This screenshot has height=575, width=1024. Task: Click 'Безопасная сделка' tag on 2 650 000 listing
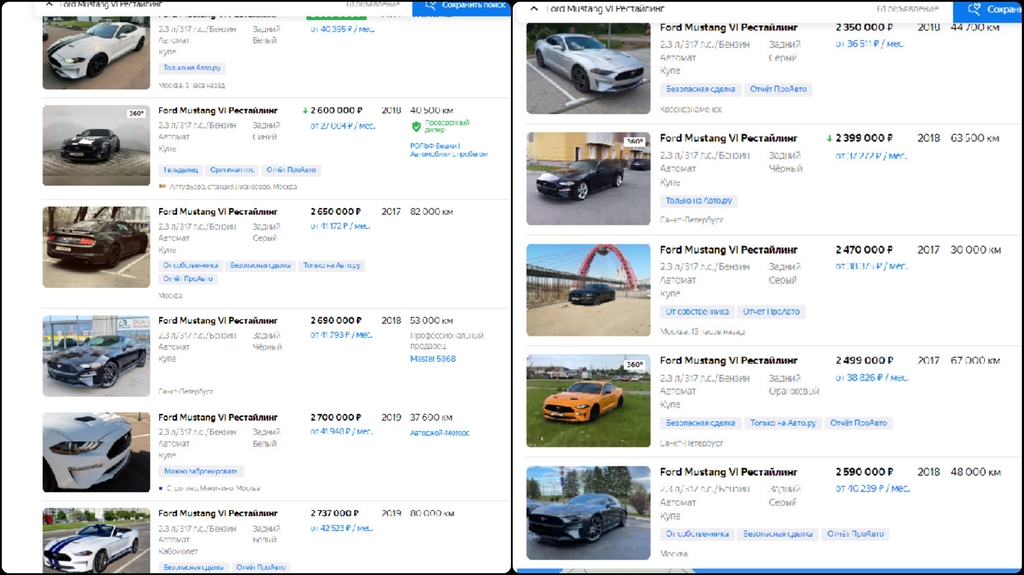coord(260,266)
